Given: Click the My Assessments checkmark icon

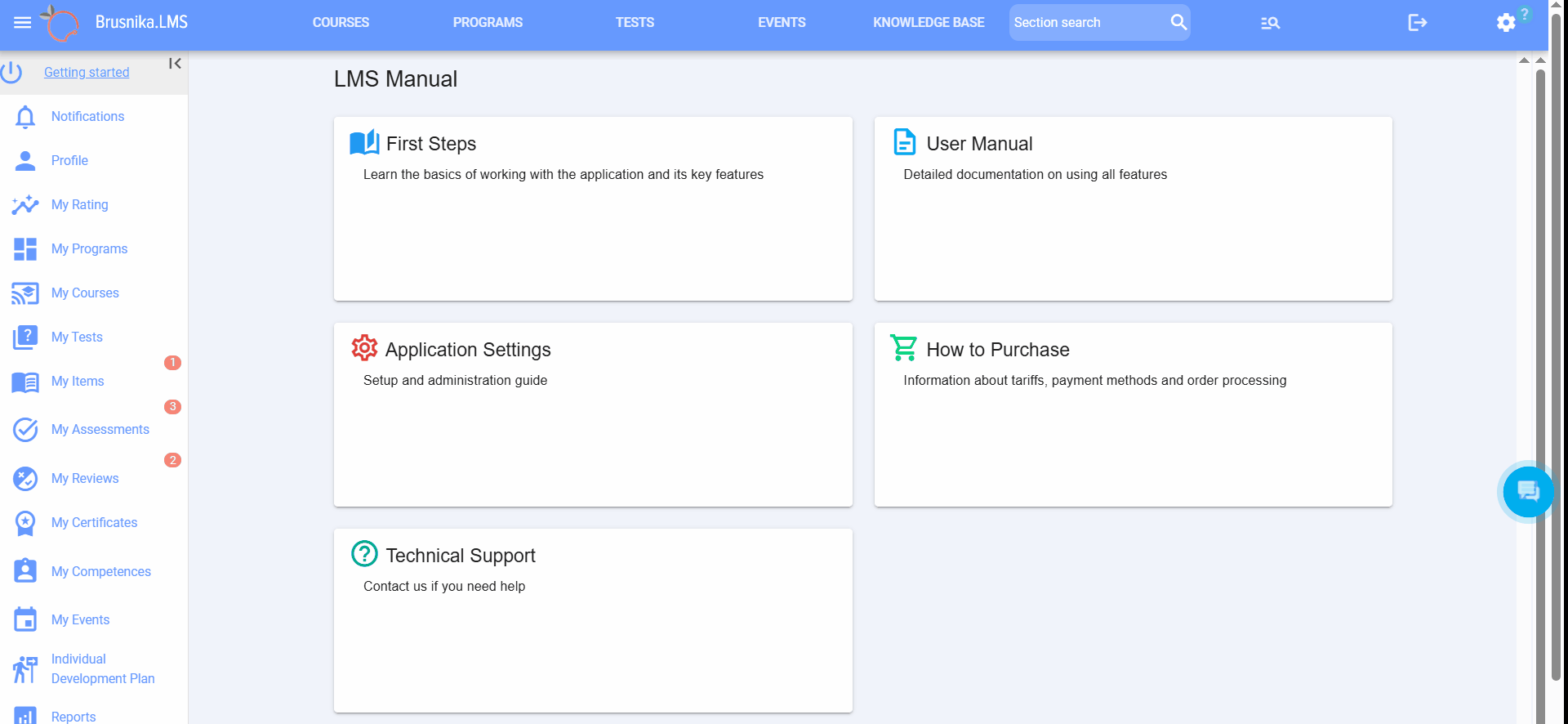Looking at the screenshot, I should click(25, 430).
